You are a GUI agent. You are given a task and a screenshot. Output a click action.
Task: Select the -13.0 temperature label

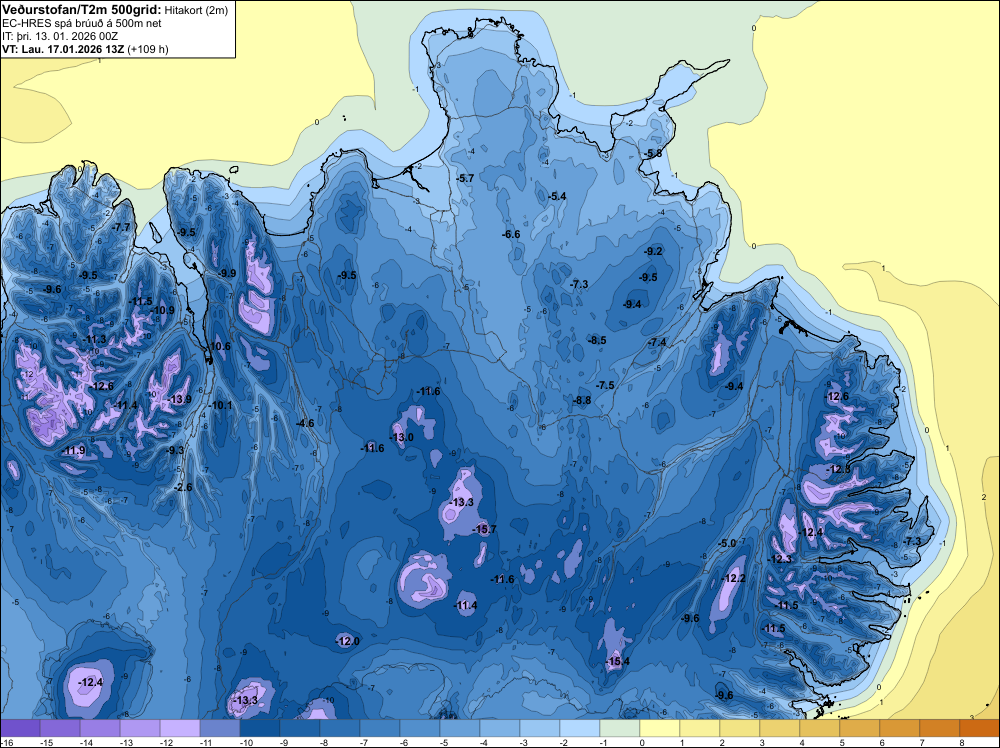pyautogui.click(x=401, y=437)
